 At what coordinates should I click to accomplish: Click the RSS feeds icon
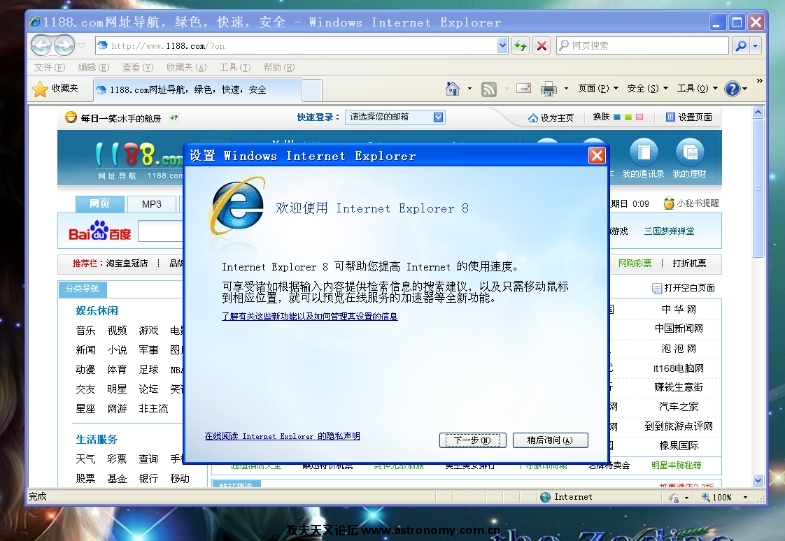coord(489,89)
